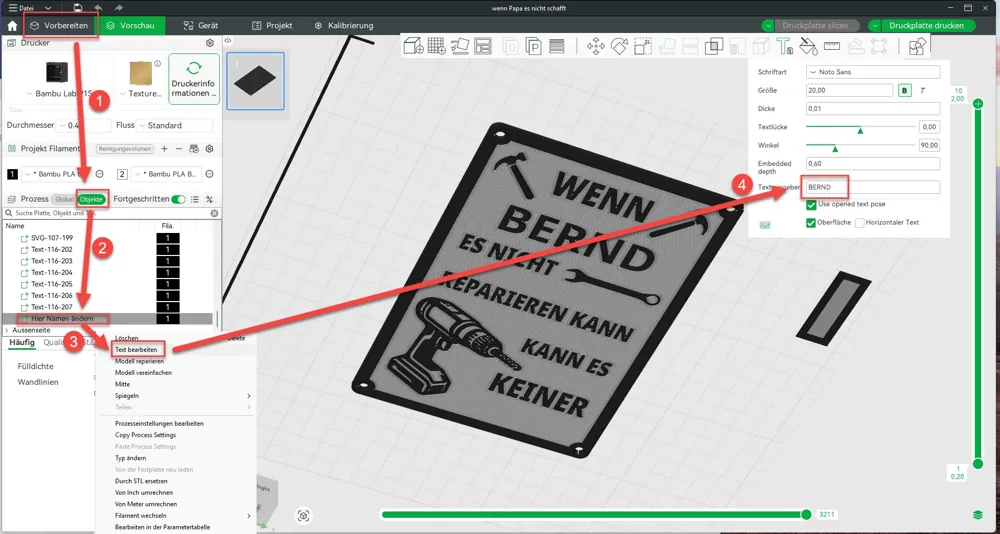
Task: Click the Redo arrow in title bar
Action: (119, 8)
